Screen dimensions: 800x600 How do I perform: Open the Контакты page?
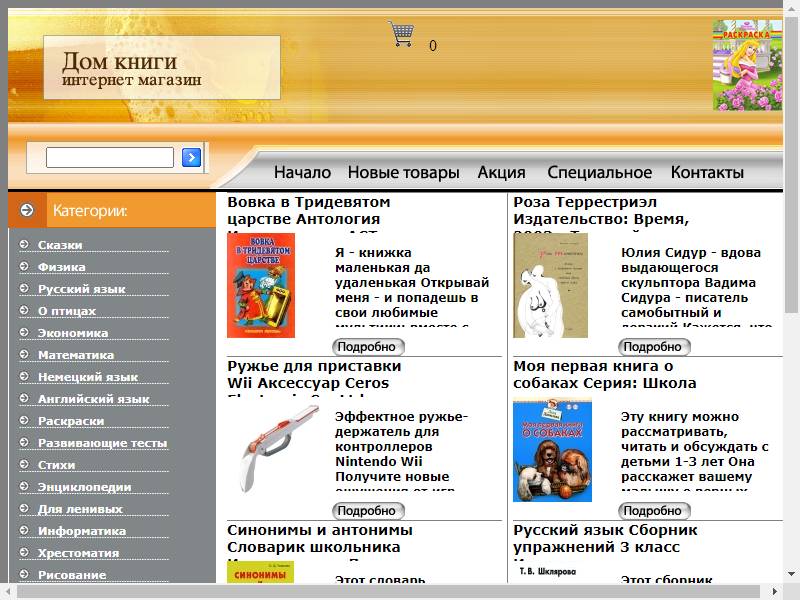[707, 172]
